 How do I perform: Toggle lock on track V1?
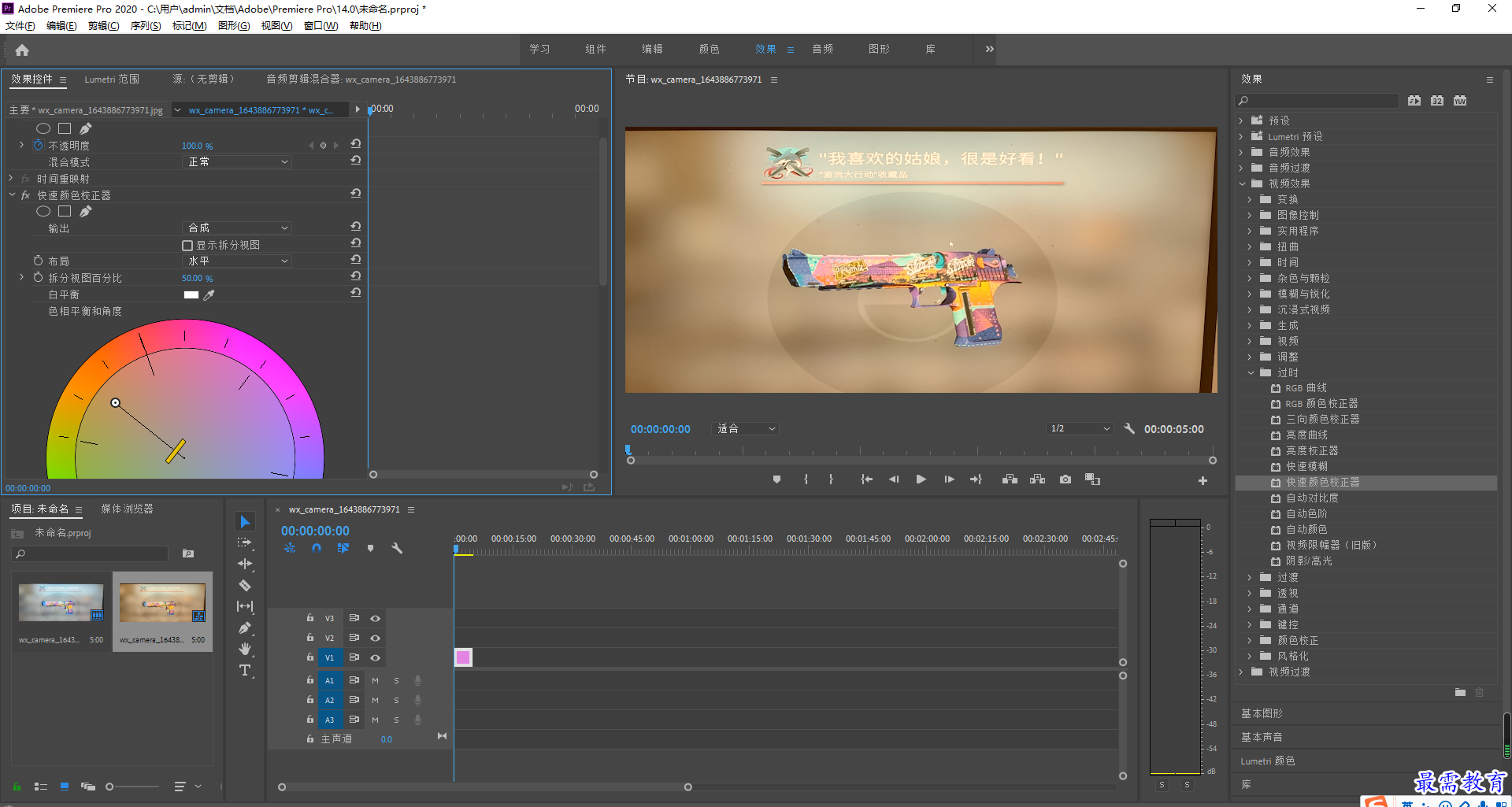(310, 657)
